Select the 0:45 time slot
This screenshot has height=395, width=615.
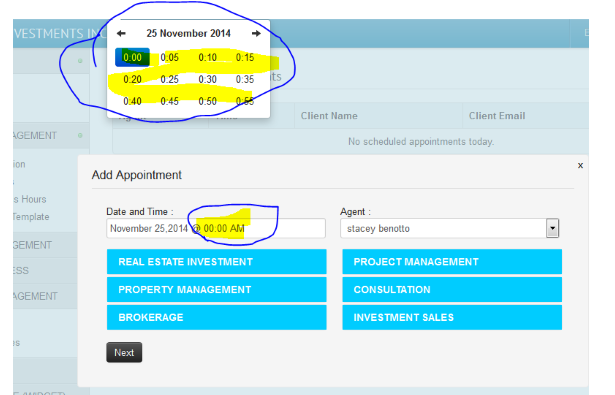(169, 102)
